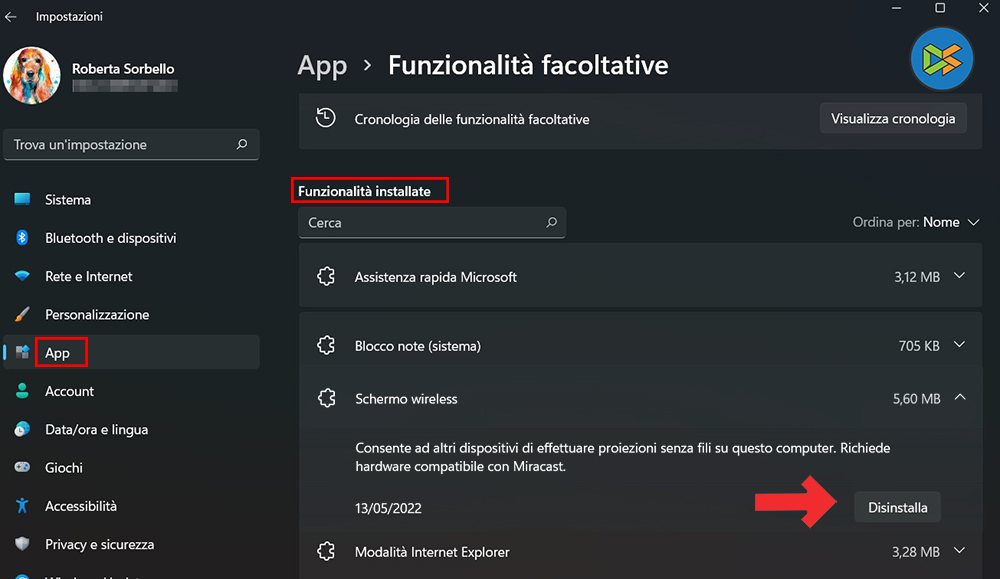Viewport: 1000px width, 579px height.
Task: Click the Bluetooth e dispositivi icon
Action: coord(22,238)
